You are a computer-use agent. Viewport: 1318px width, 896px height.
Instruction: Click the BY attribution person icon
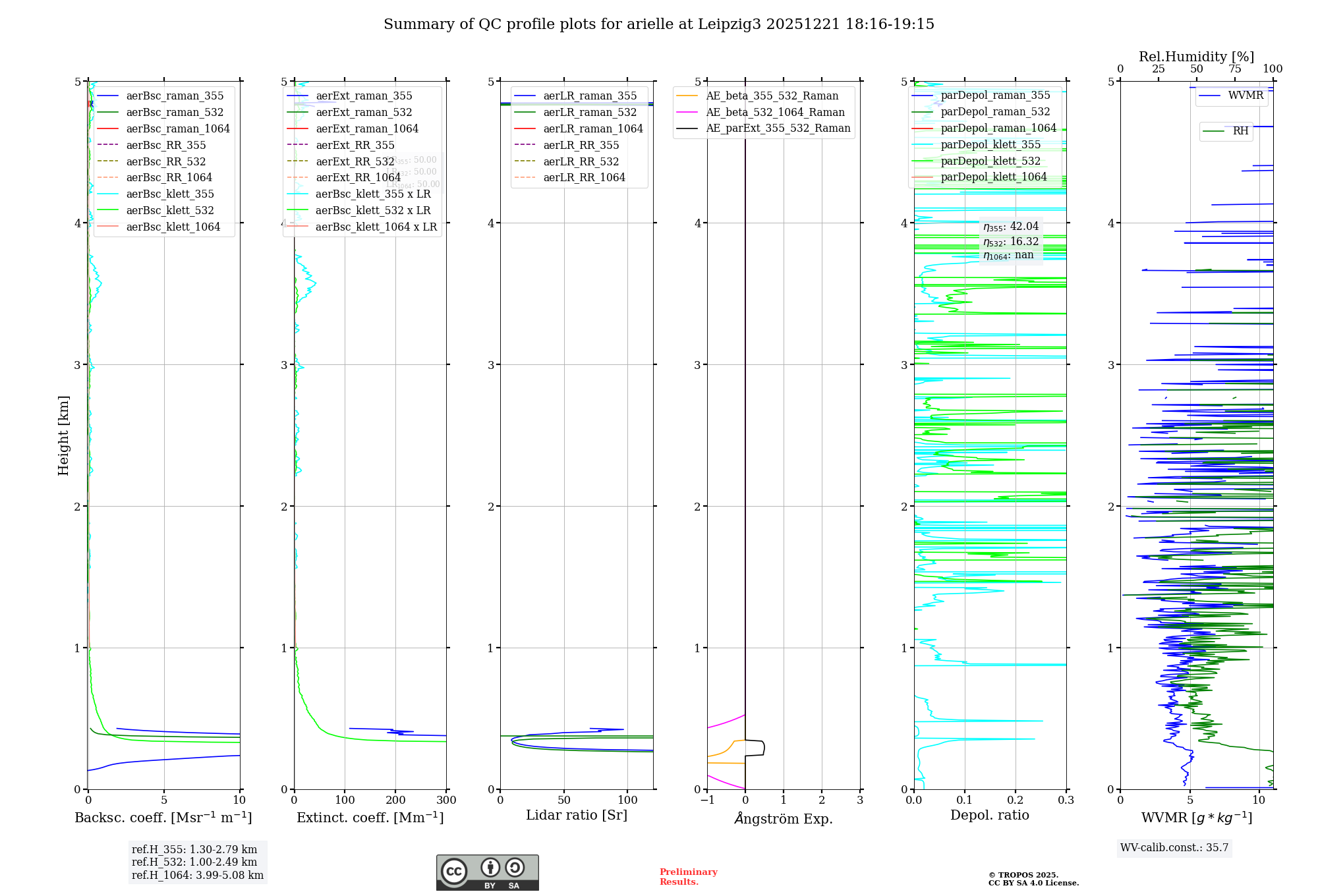[x=490, y=868]
